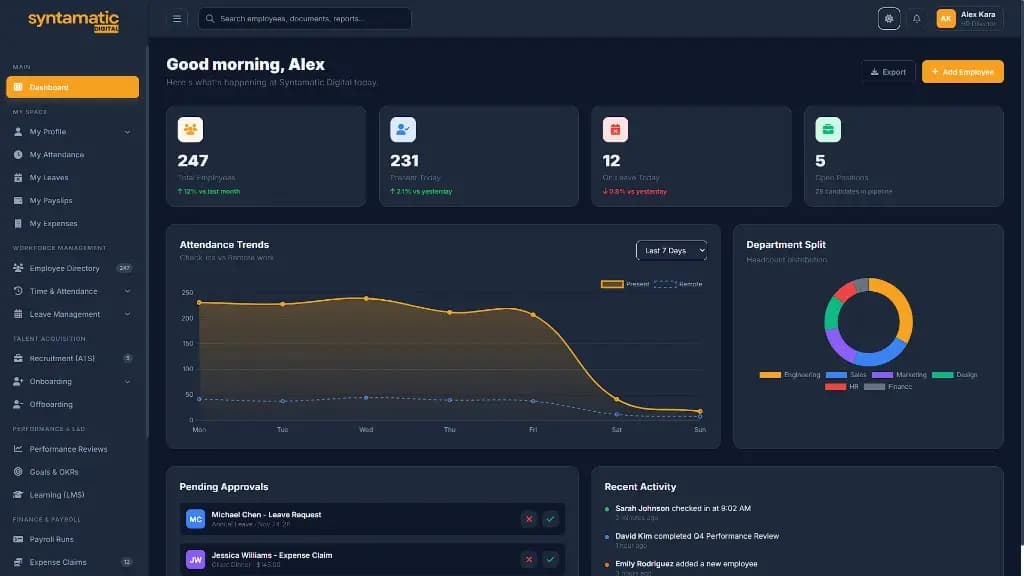Image resolution: width=1024 pixels, height=576 pixels.
Task: Approve Michael Chen's leave request
Action: click(x=551, y=519)
